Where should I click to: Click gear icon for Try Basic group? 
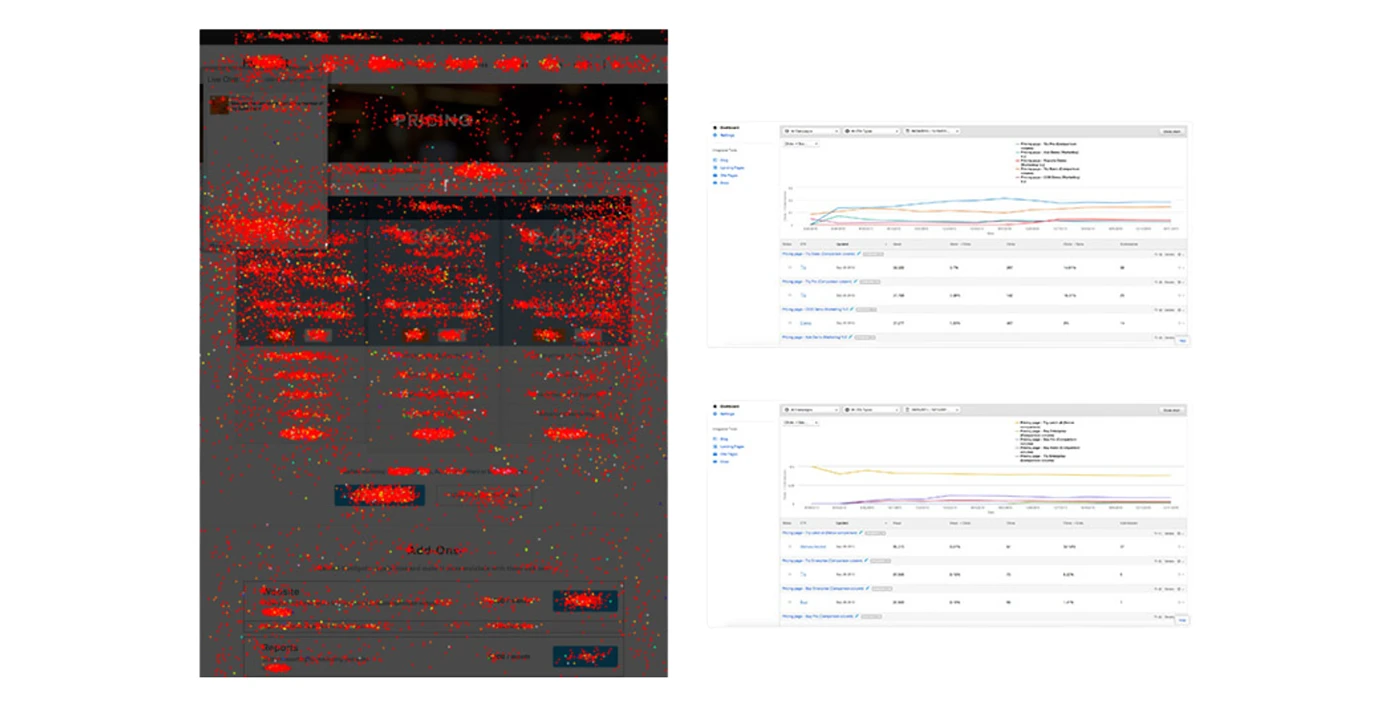(x=1180, y=254)
